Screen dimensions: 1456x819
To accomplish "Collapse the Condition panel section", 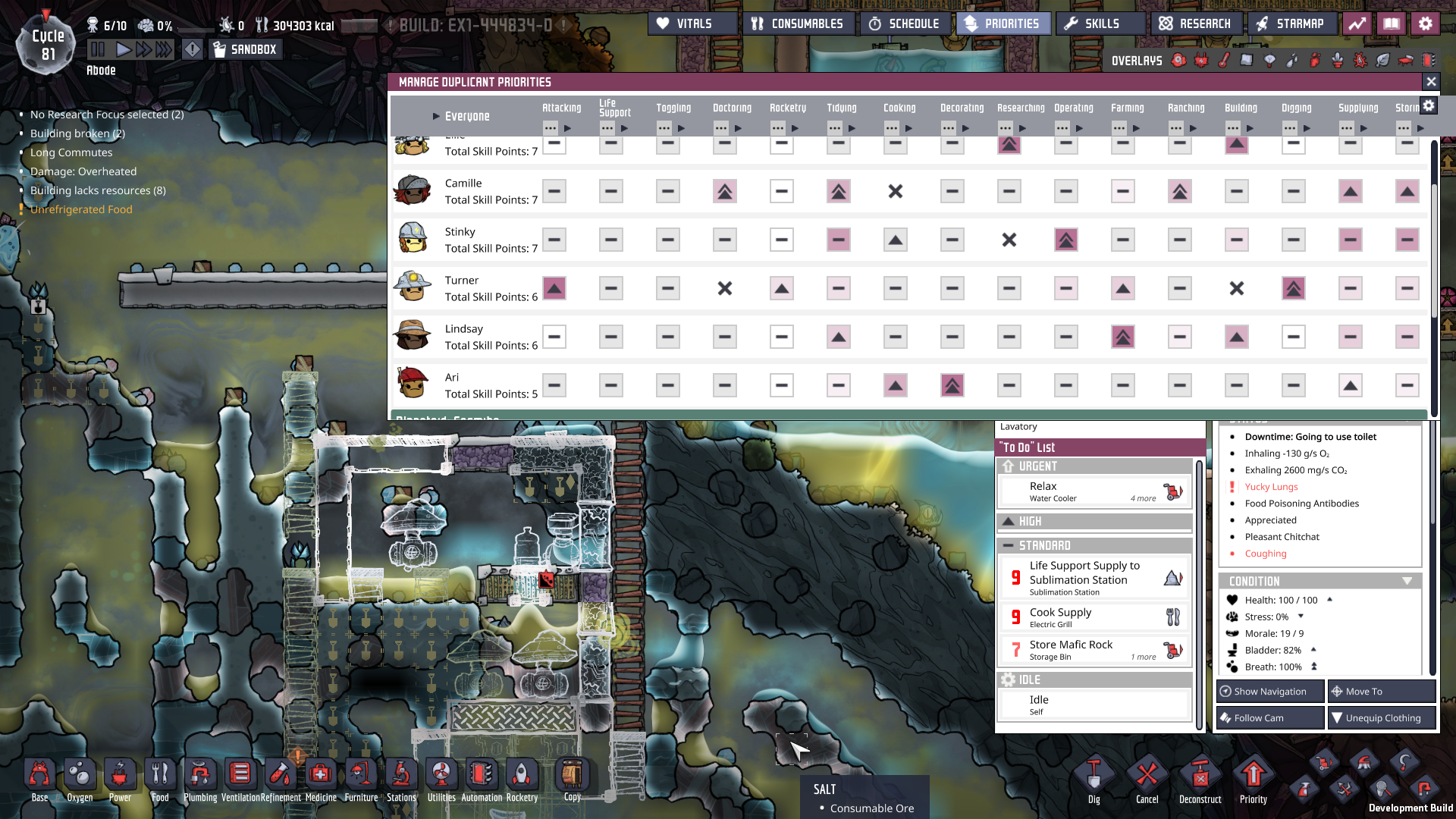I will (x=1407, y=581).
